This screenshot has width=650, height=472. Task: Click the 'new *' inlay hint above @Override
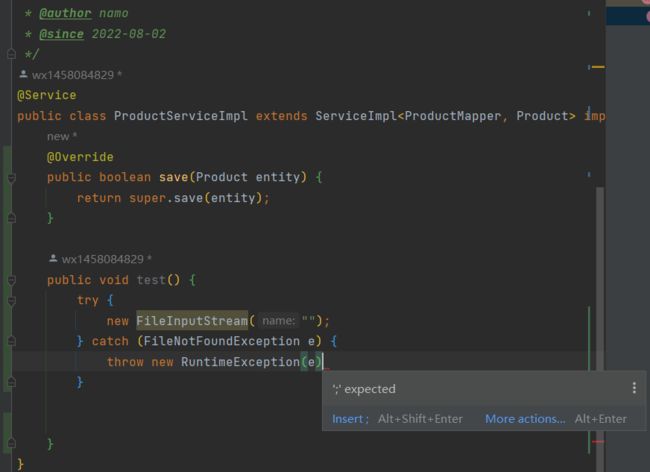[x=62, y=136]
